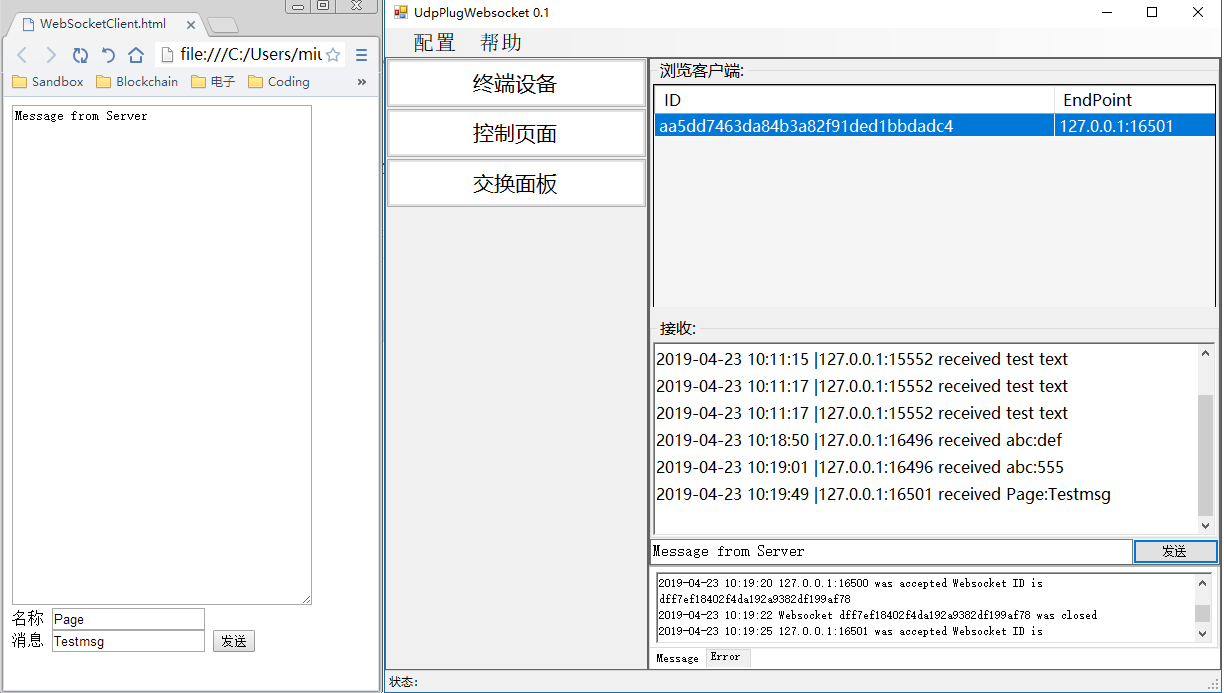Close the WebSocketClient.html tab
1224x693 pixels.
click(x=191, y=24)
